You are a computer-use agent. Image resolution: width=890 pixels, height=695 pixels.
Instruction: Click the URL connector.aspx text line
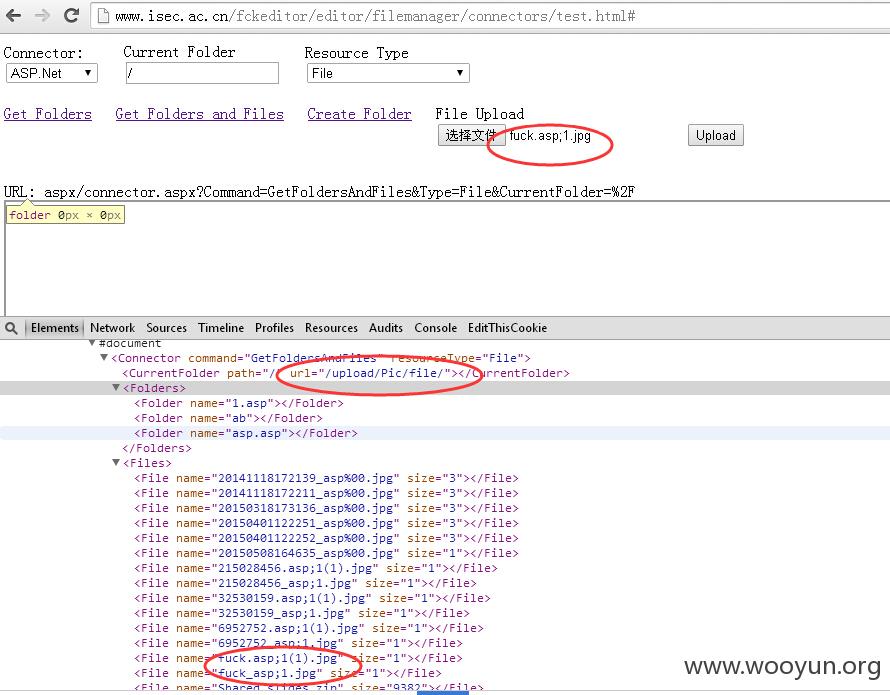[319, 192]
